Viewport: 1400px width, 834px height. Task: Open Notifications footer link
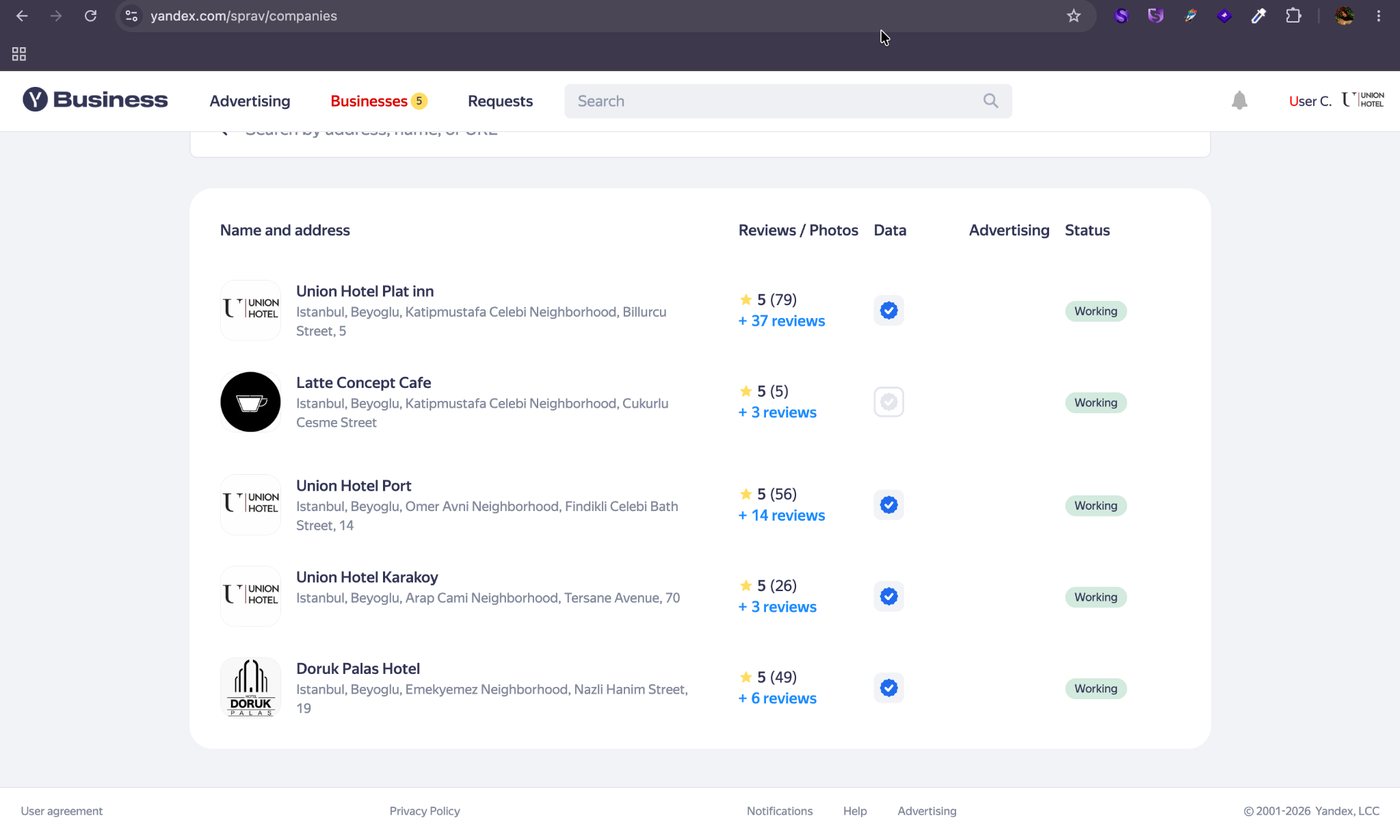[780, 811]
